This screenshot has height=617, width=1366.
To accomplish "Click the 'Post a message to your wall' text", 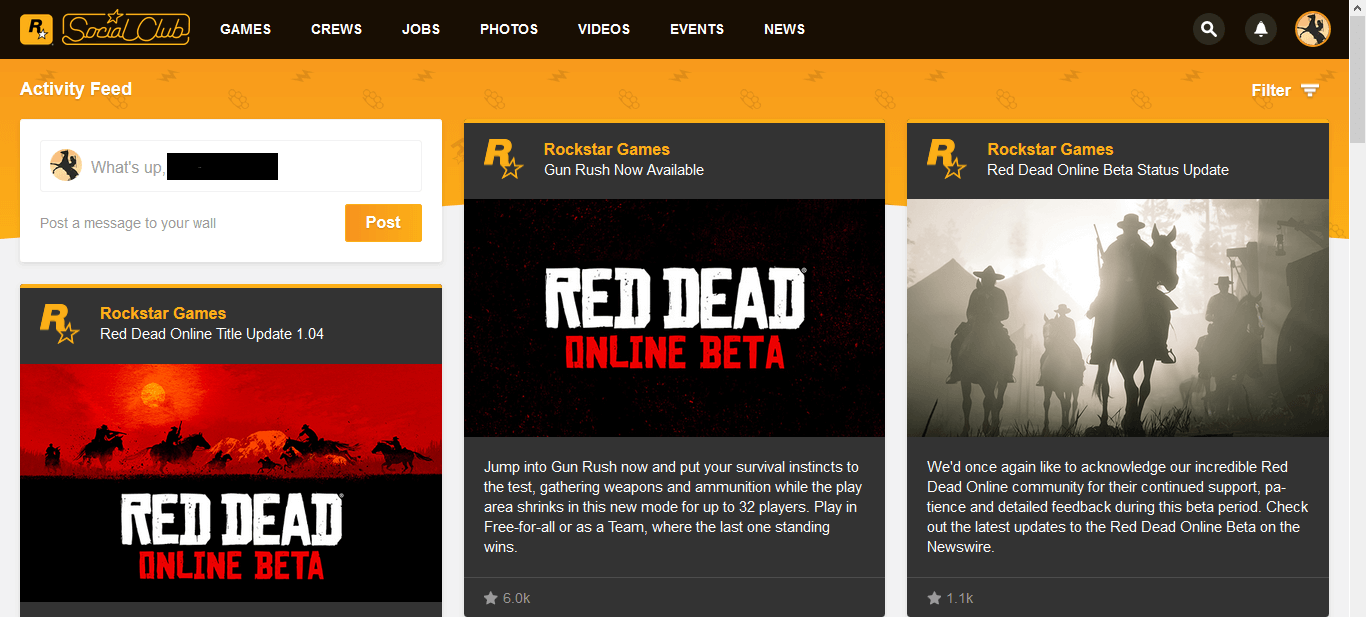I will 128,223.
